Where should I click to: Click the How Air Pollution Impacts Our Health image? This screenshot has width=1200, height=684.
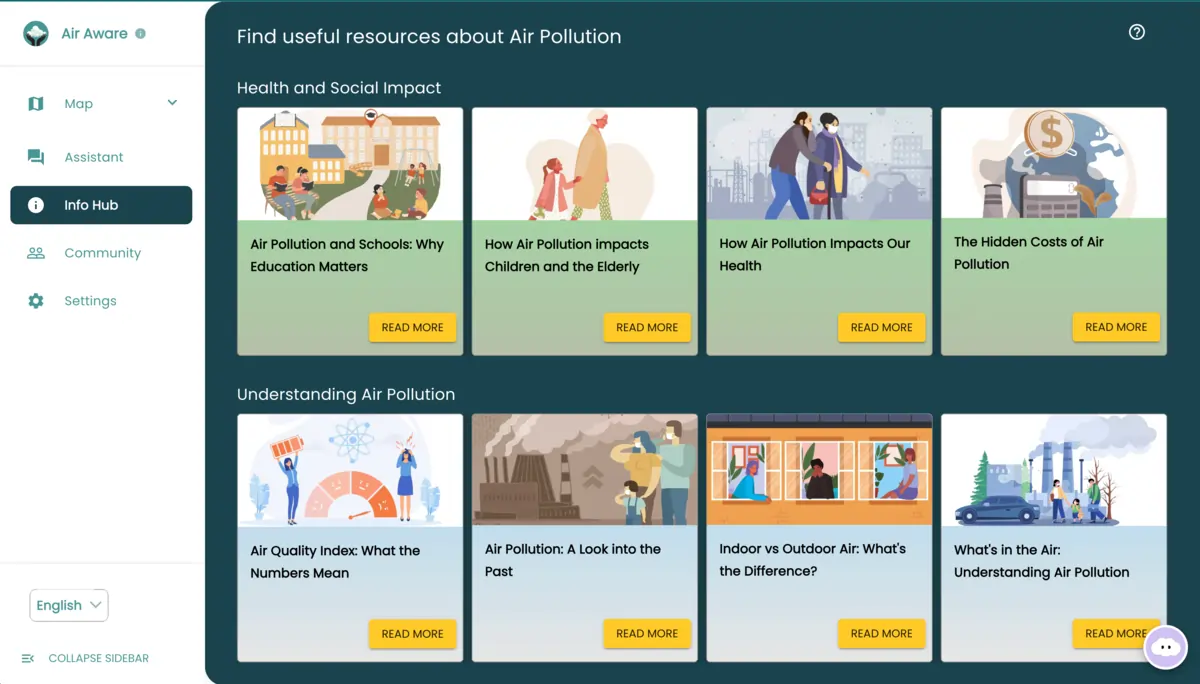(x=819, y=164)
